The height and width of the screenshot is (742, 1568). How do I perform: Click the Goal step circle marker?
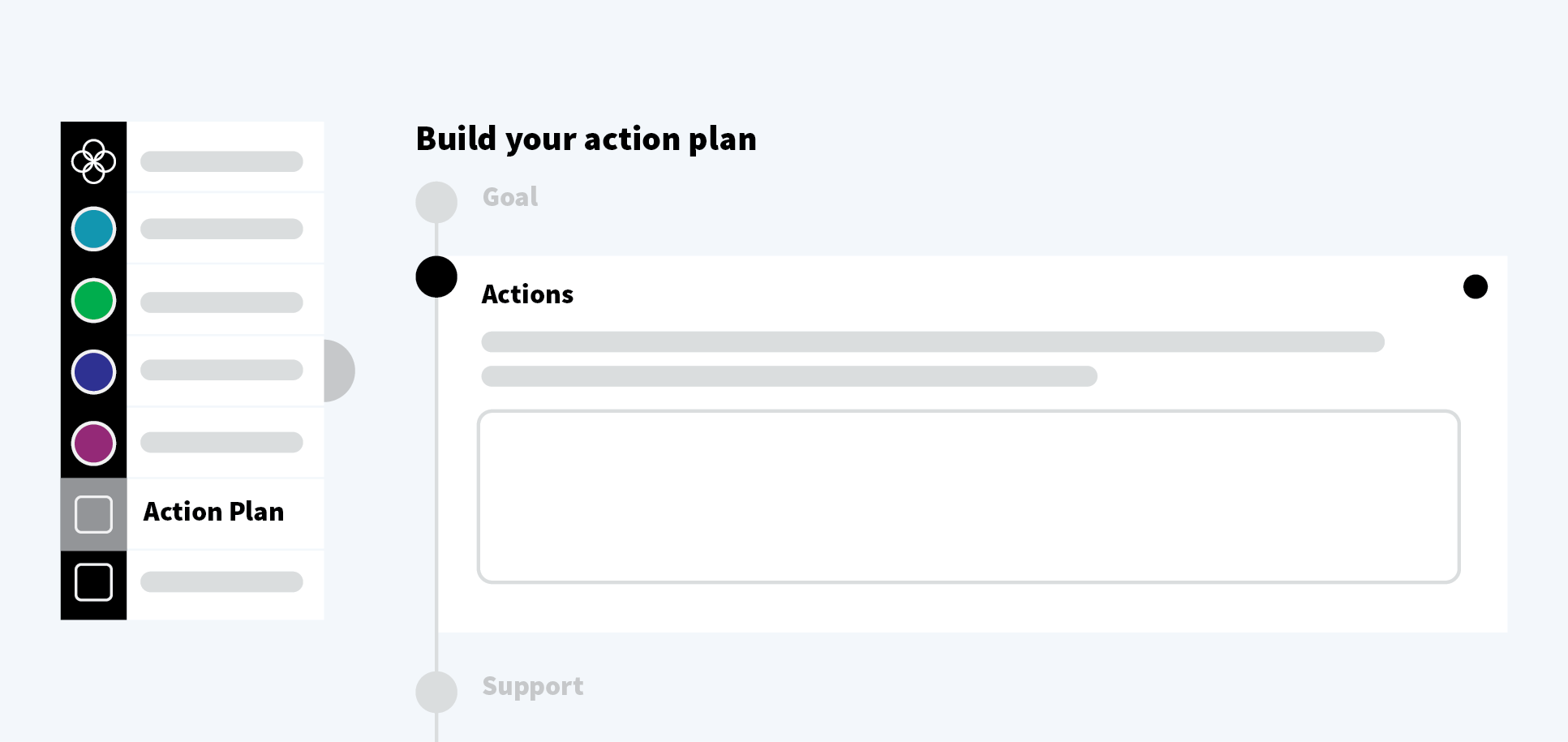pos(436,202)
